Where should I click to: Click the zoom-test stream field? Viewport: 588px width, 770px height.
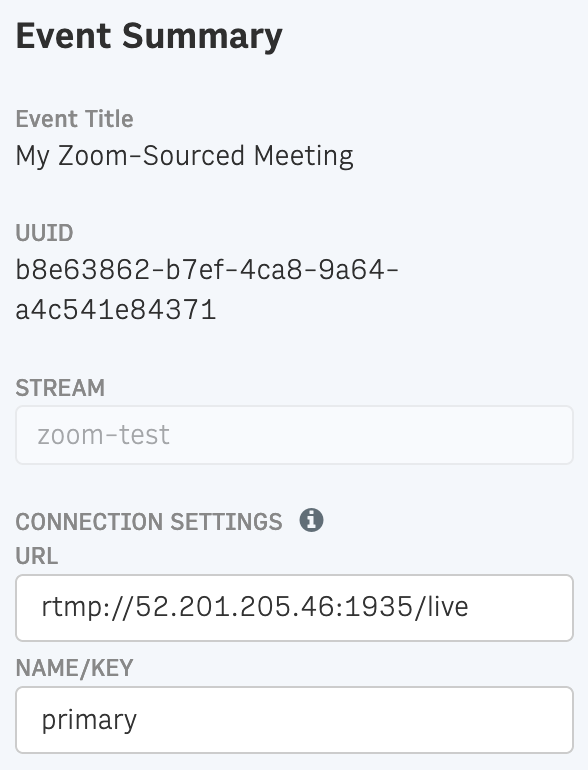[294, 435]
